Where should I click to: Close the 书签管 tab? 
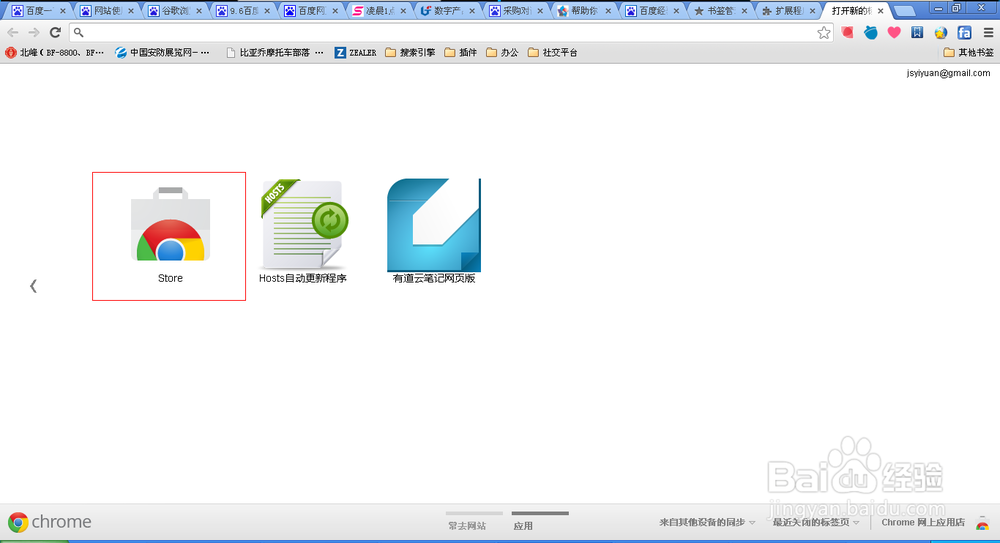pyautogui.click(x=744, y=11)
